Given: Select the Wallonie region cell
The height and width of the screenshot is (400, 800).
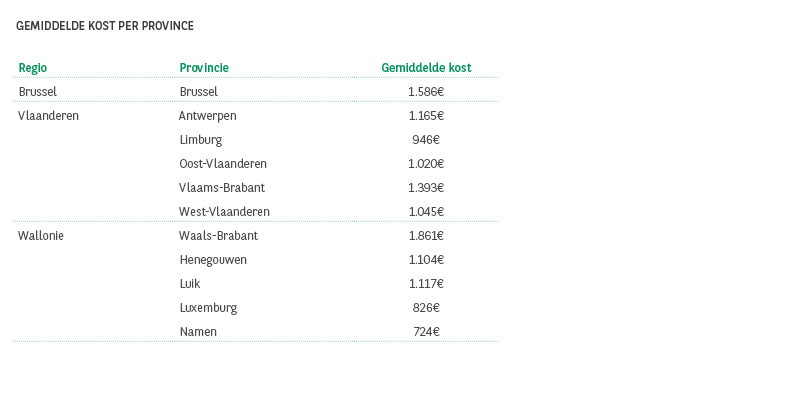Looking at the screenshot, I should pyautogui.click(x=41, y=236).
